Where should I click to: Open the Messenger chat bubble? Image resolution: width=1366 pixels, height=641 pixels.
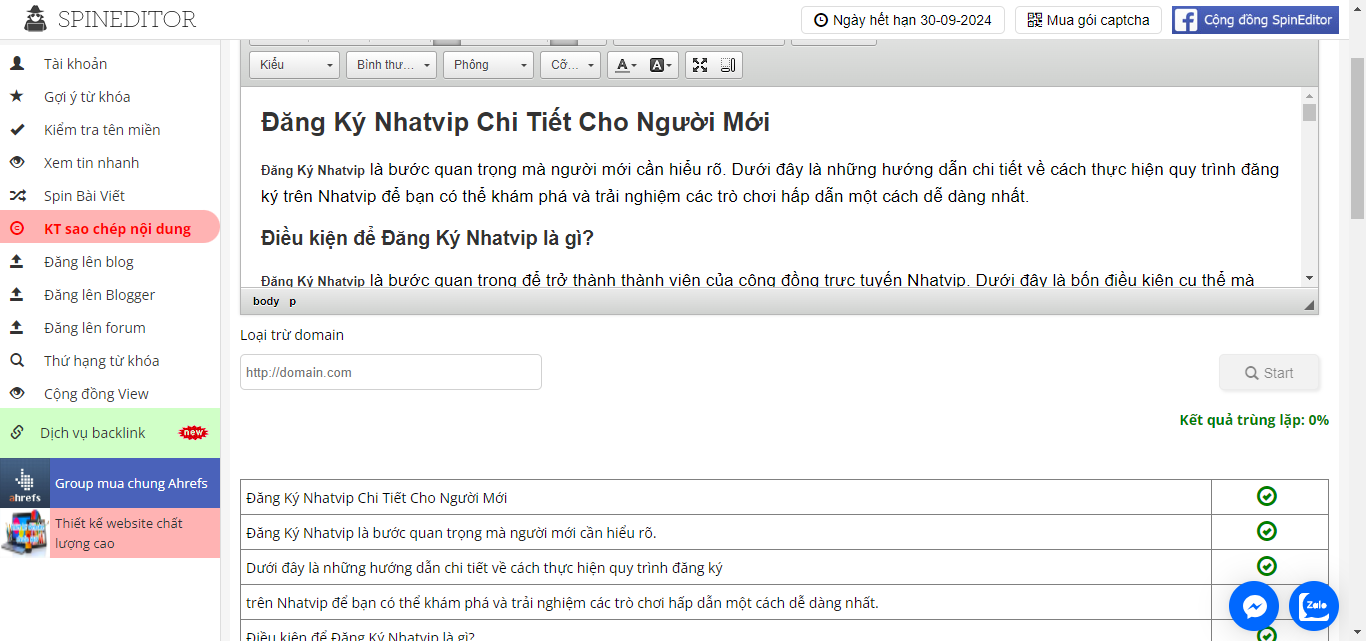tap(1254, 606)
